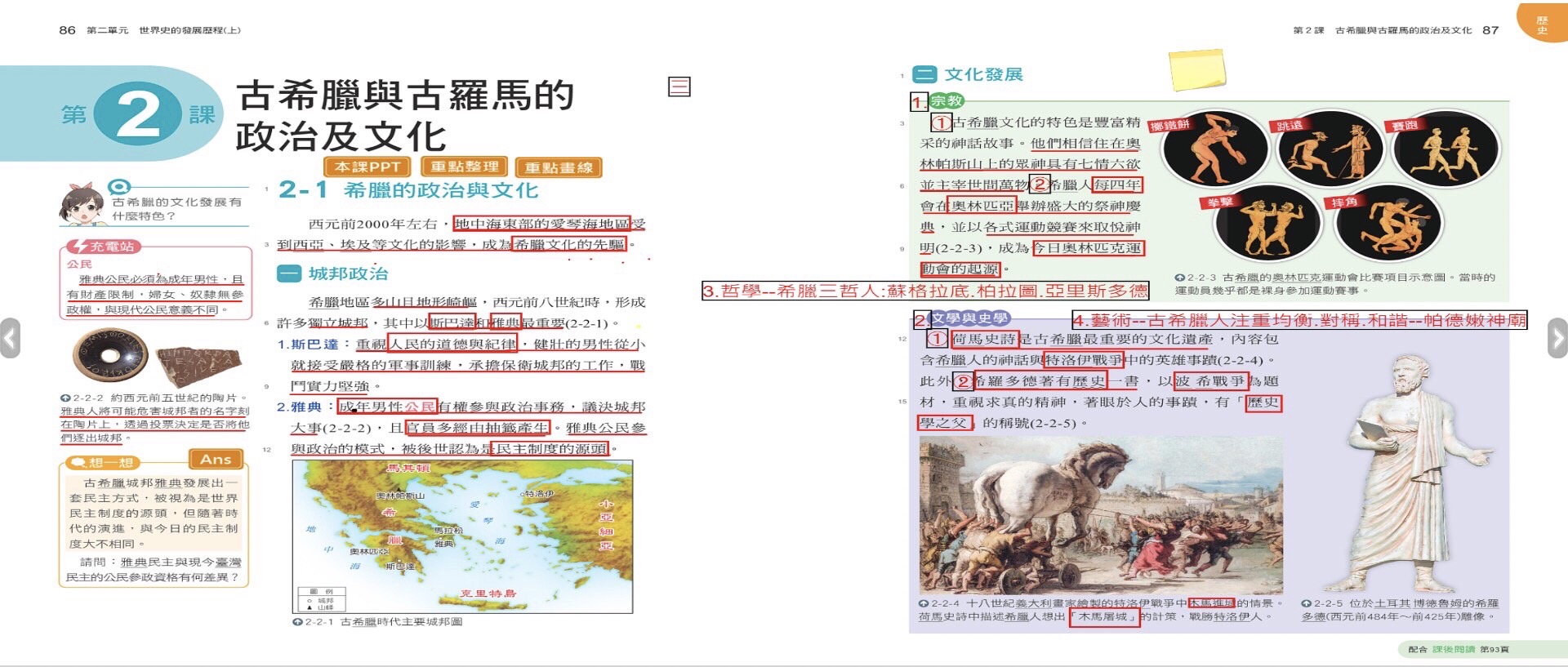The image size is (1568, 667).
Task: Open the red-lined note icon beside the title
Action: coord(679,87)
